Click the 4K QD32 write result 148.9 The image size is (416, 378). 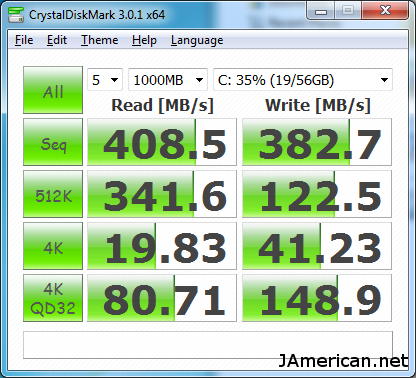pyautogui.click(x=317, y=298)
